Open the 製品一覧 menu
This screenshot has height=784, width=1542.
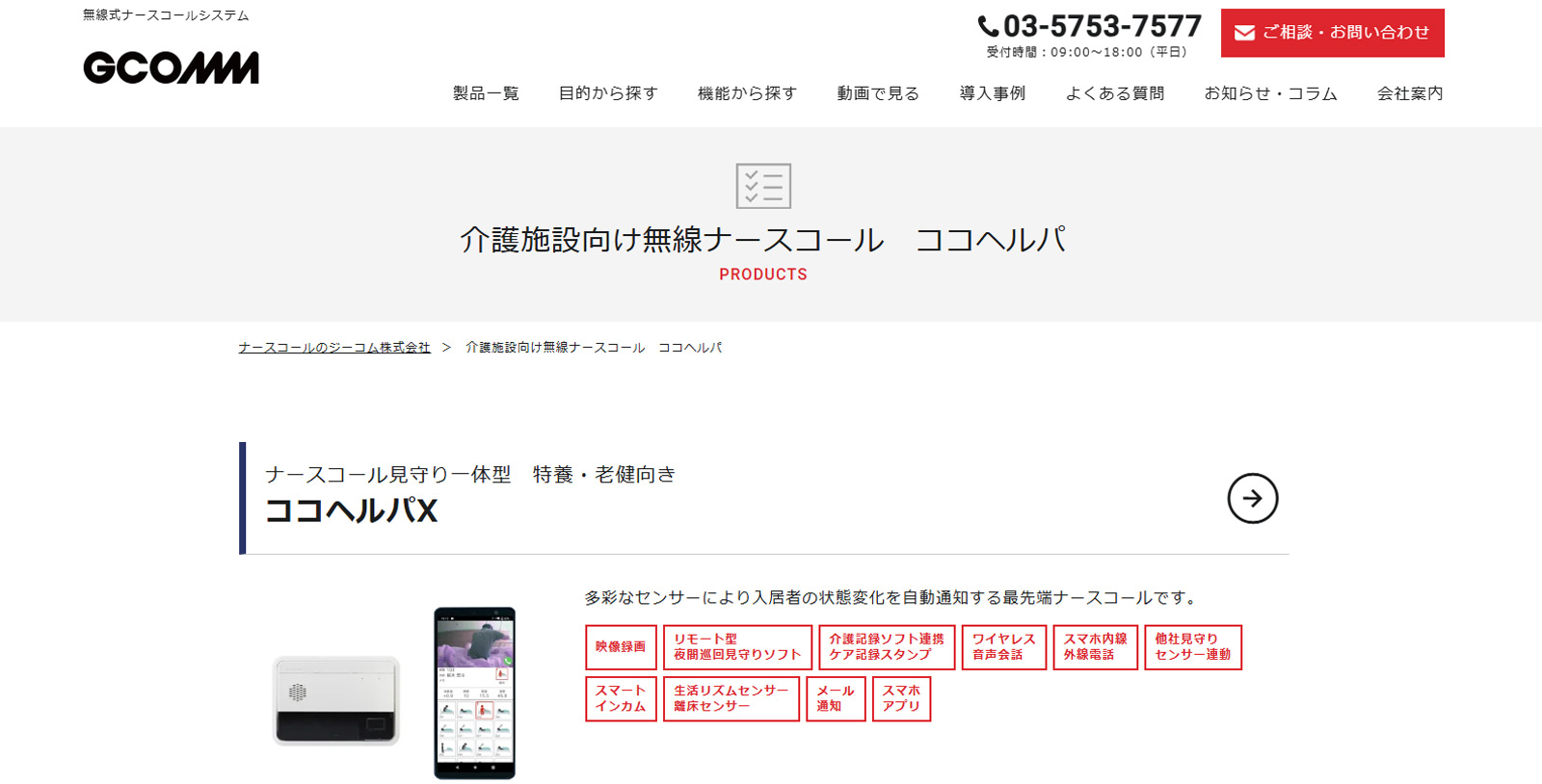point(486,93)
